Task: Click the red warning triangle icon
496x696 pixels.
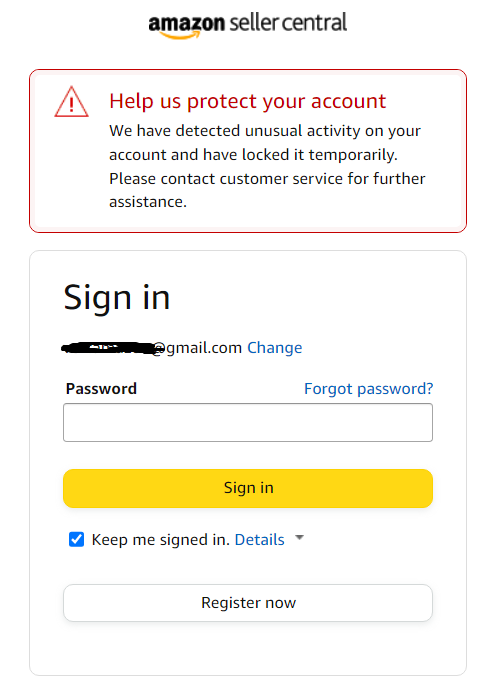Action: click(x=71, y=102)
